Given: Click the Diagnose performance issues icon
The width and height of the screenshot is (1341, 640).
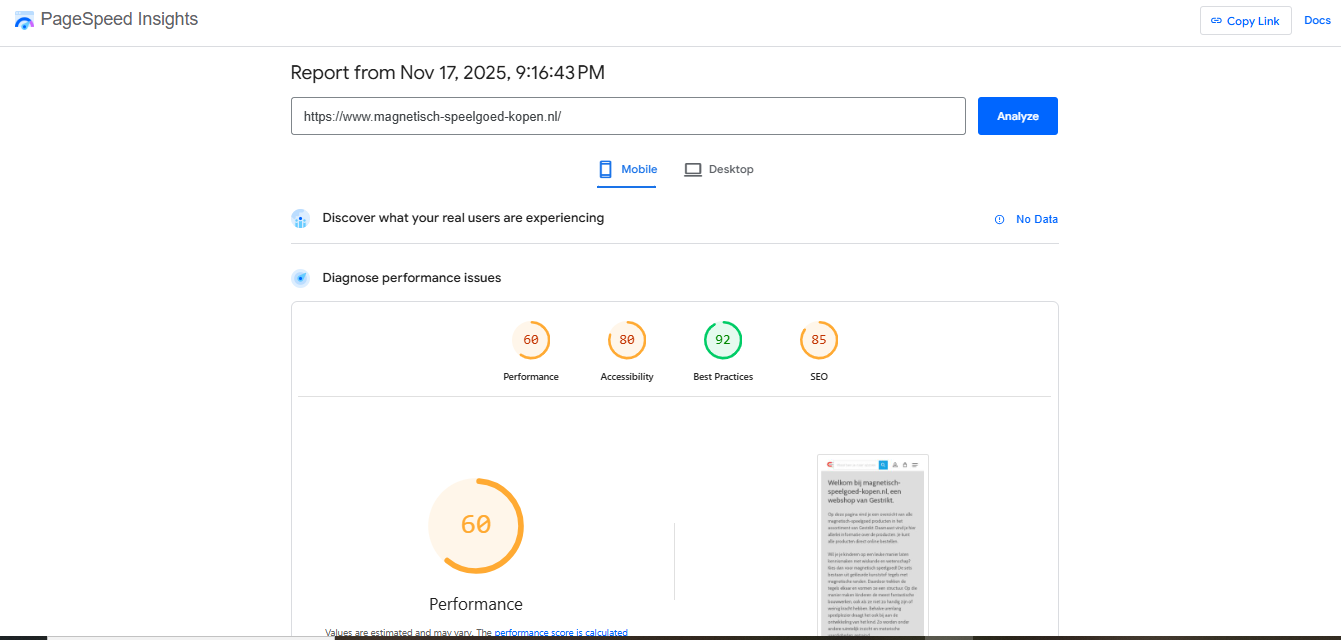Looking at the screenshot, I should [x=300, y=278].
